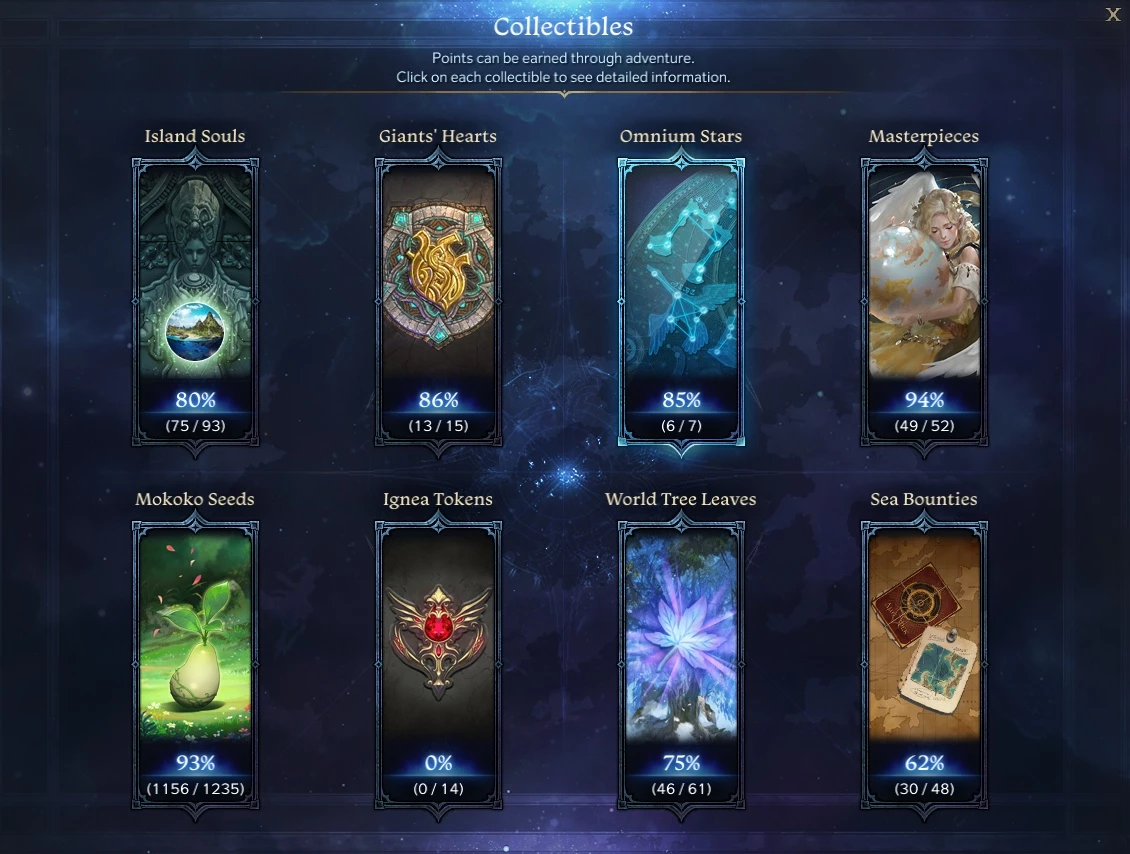Viewport: 1130px width, 854px height.
Task: View the Sea Bounties map card
Action: click(924, 666)
